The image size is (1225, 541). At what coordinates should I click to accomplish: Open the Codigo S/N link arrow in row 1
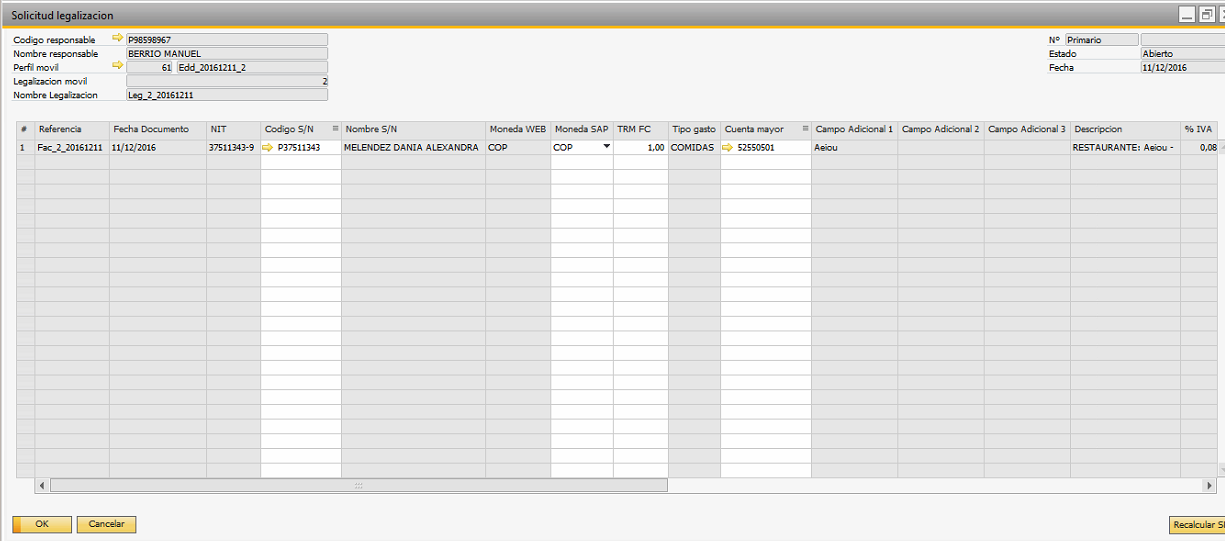click(x=267, y=147)
